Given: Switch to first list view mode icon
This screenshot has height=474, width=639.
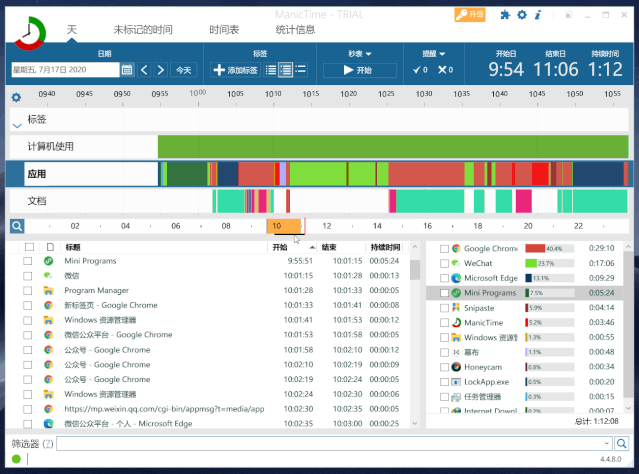Looking at the screenshot, I should [x=271, y=70].
